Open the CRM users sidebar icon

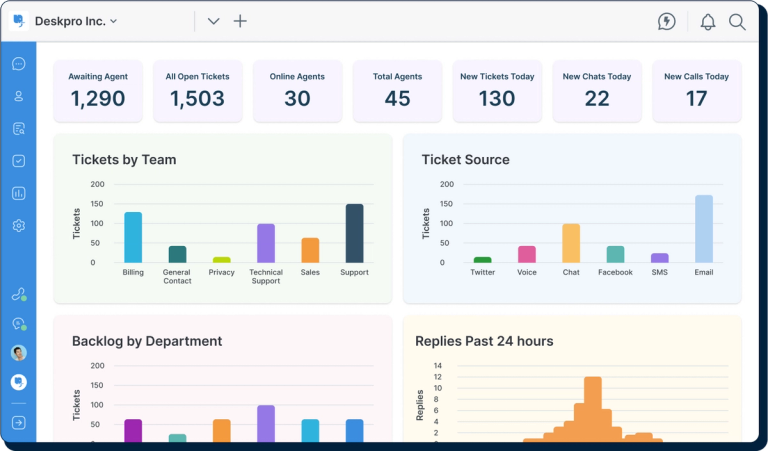tap(18, 96)
